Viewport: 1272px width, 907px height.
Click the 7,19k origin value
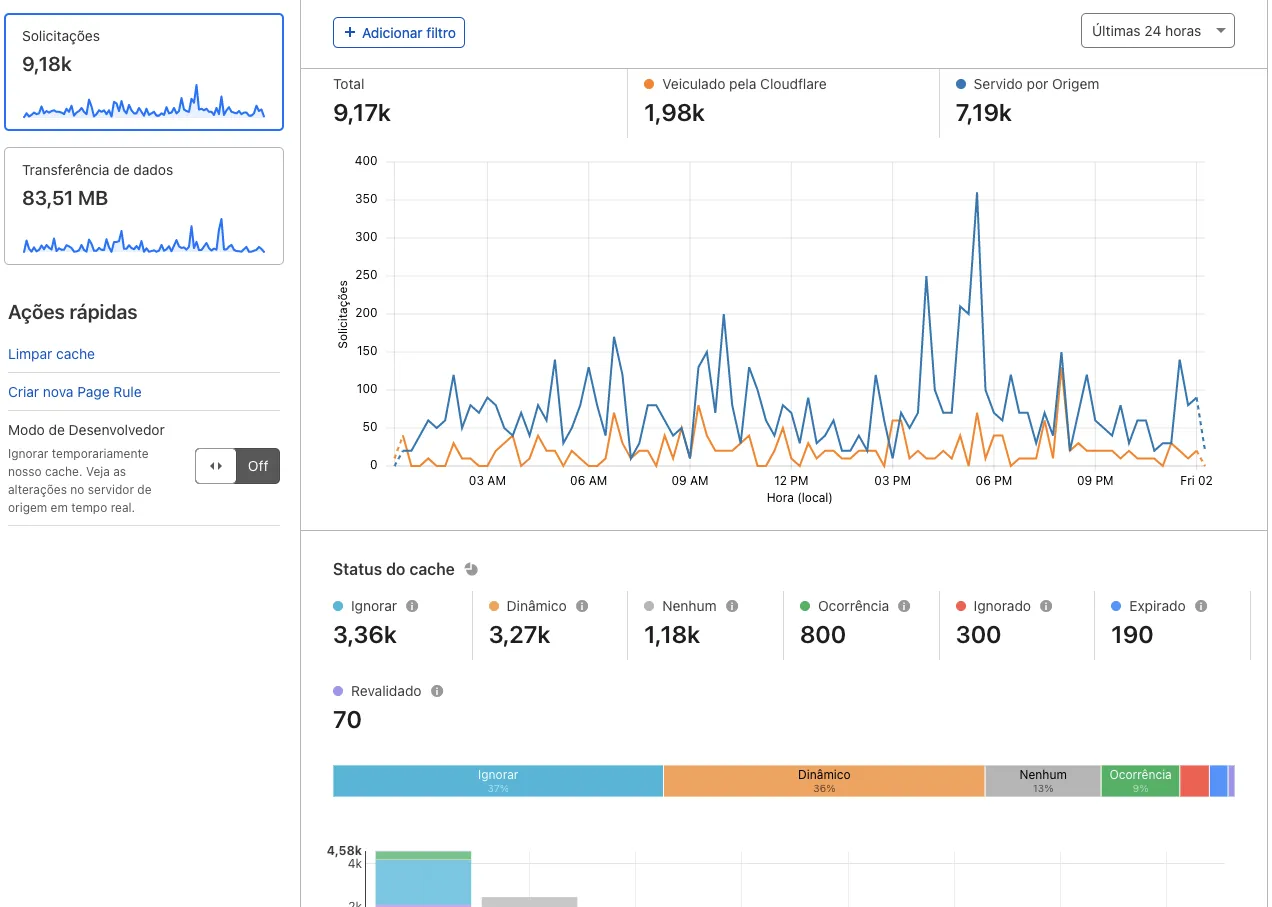(x=984, y=113)
